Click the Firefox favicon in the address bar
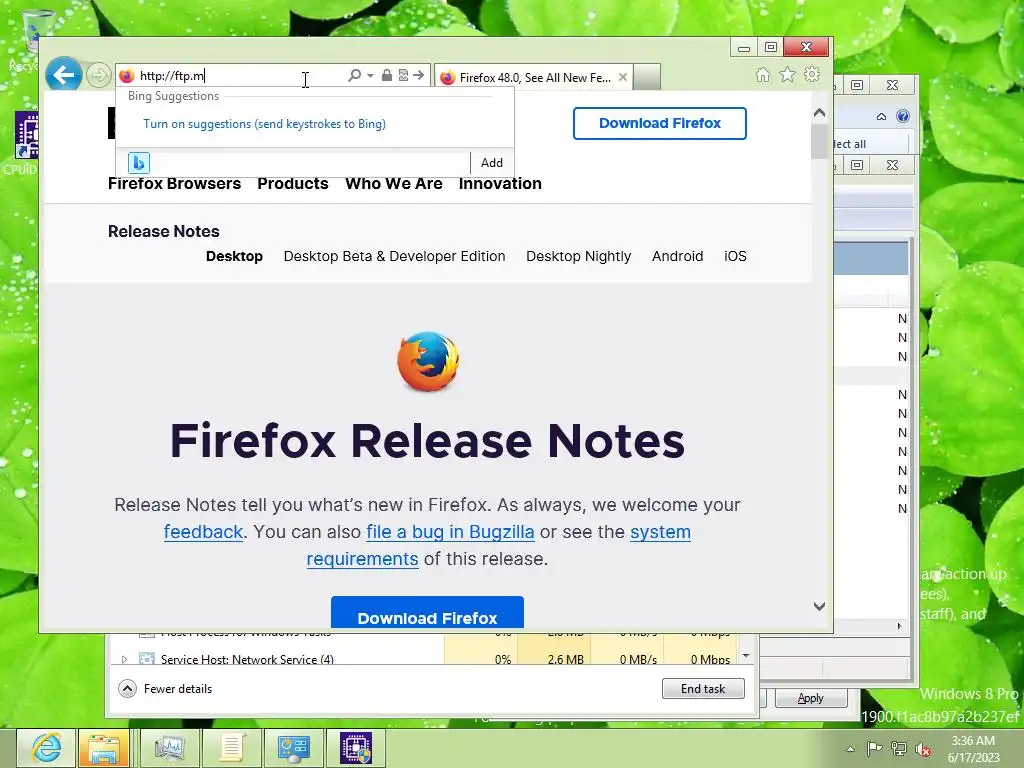The height and width of the screenshot is (768, 1024). pos(127,76)
